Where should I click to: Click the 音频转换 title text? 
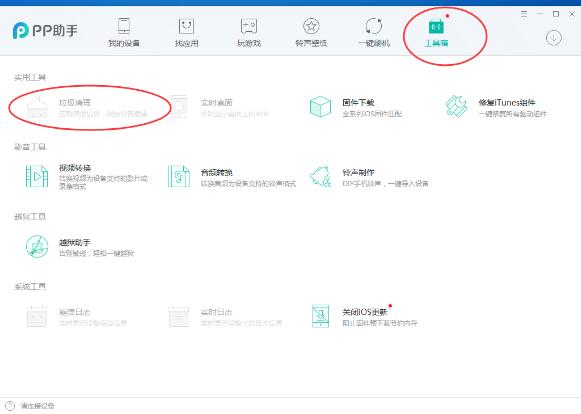216,172
